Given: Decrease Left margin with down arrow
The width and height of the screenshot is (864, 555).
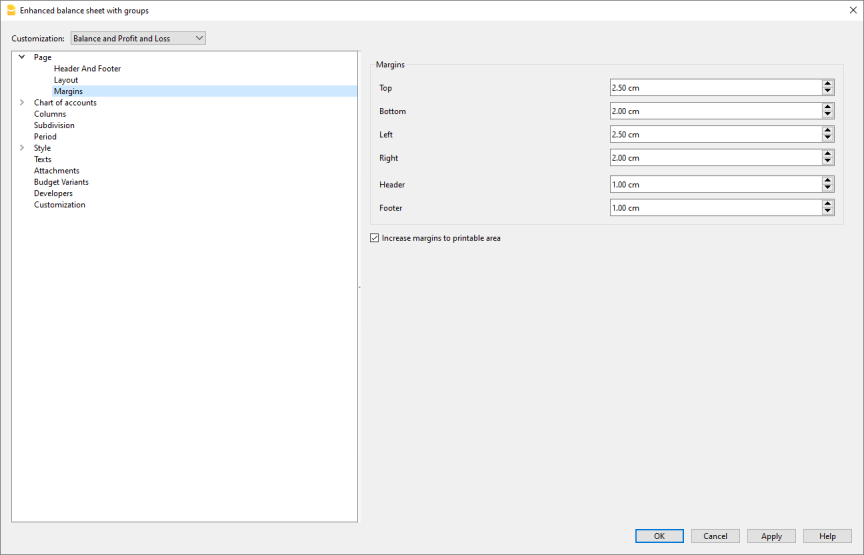Looking at the screenshot, I should pyautogui.click(x=828, y=138).
